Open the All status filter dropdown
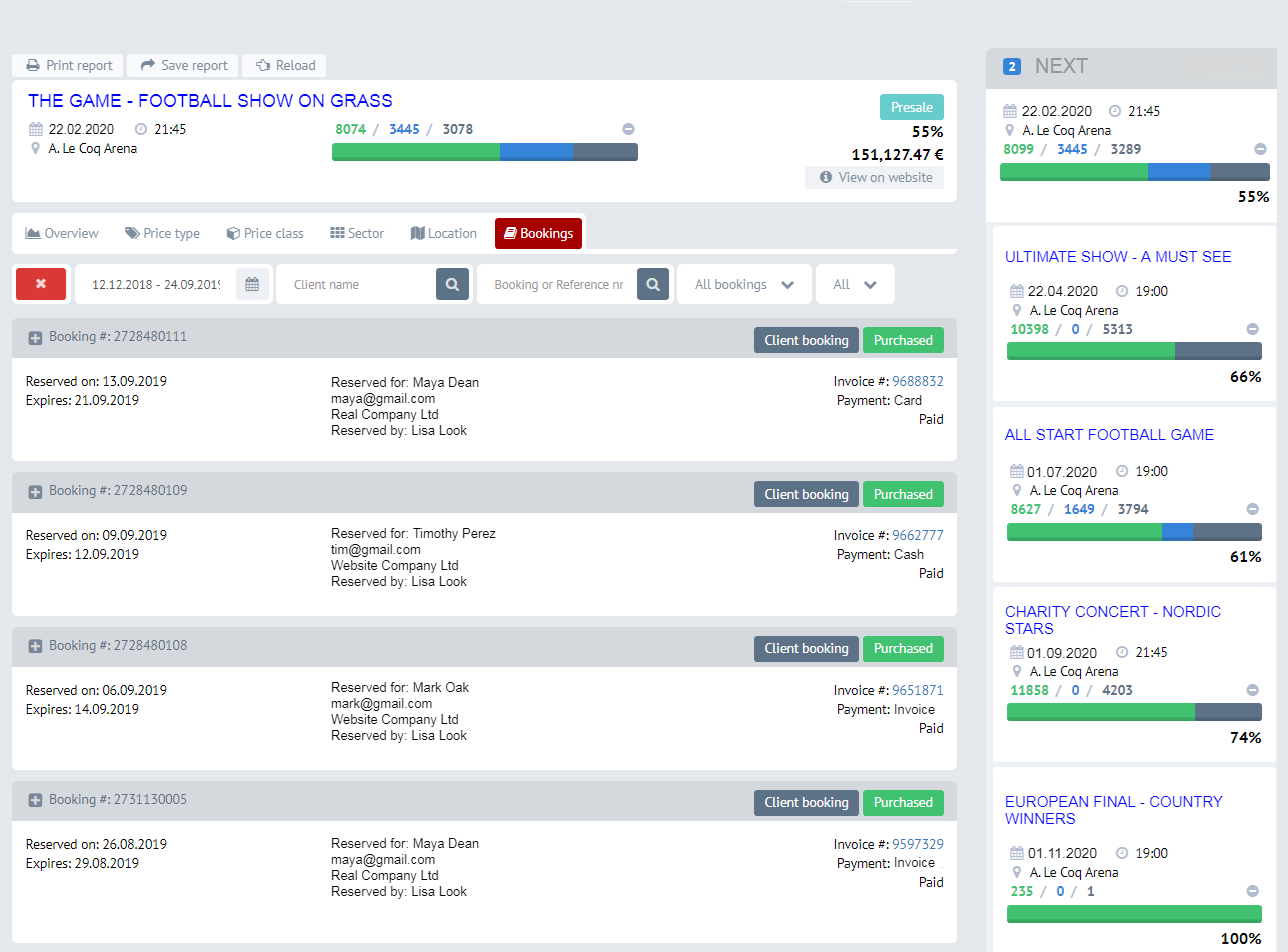1288x952 pixels. [855, 284]
